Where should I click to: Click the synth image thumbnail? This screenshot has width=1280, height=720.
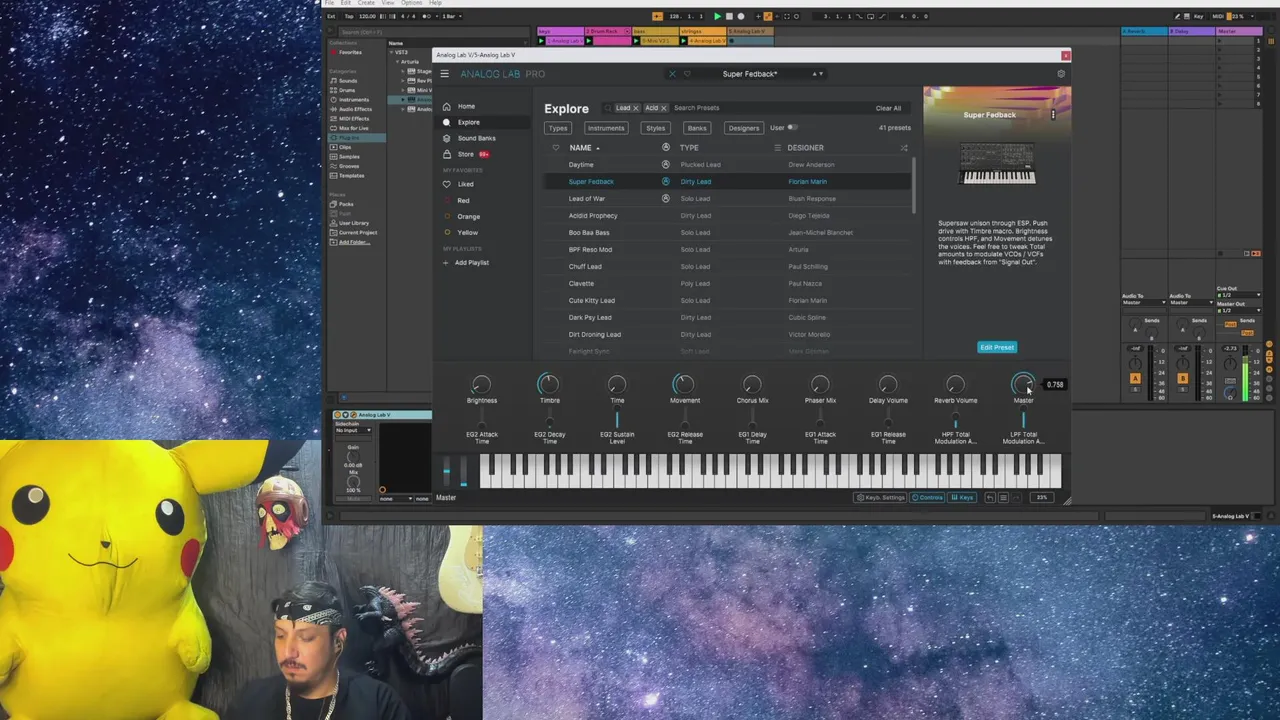997,164
